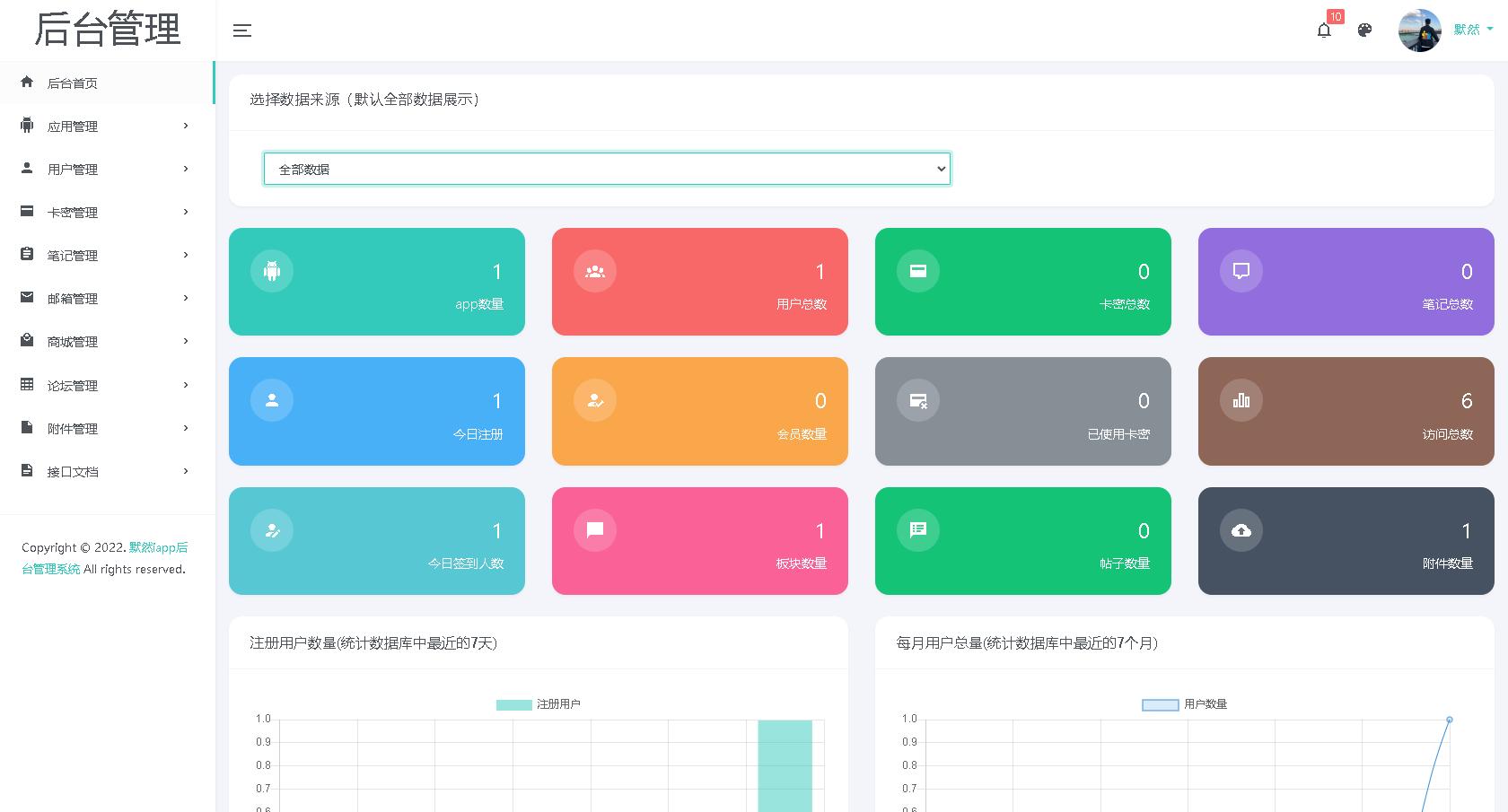Click the Android icon on the app数量 card
This screenshot has width=1508, height=812.
tap(271, 270)
